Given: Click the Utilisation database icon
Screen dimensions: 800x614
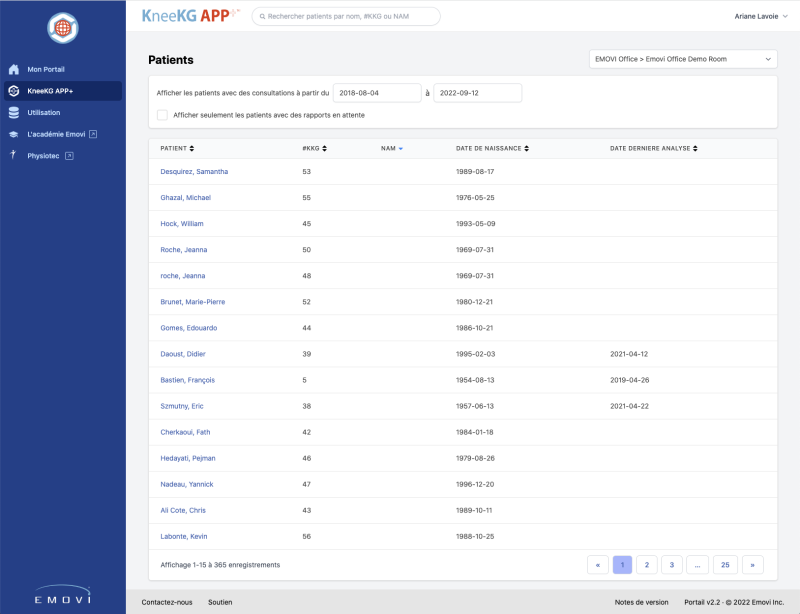Looking at the screenshot, I should (14, 113).
